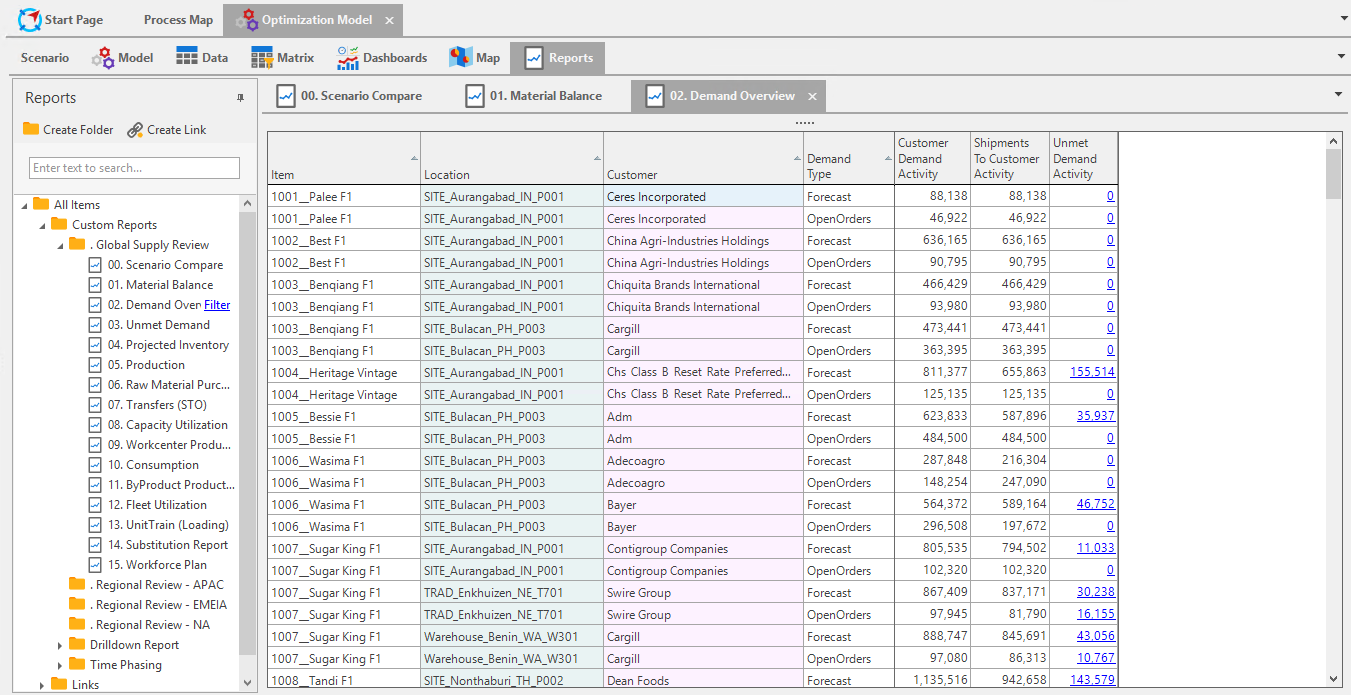Click the 01. Material Balance tab icon
Viewport: 1351px width, 695px height.
point(475,96)
